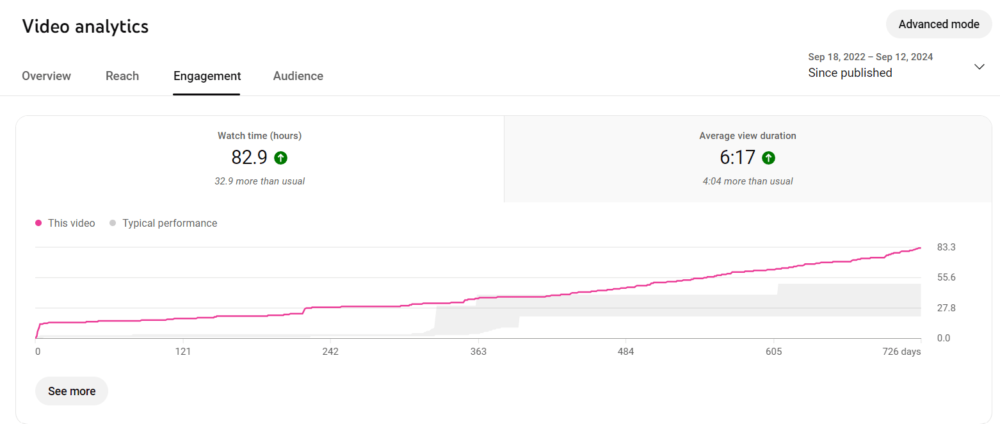Screen dimensions: 1000x424
Task: Click the 121 day mark on x-axis
Action: click(183, 352)
